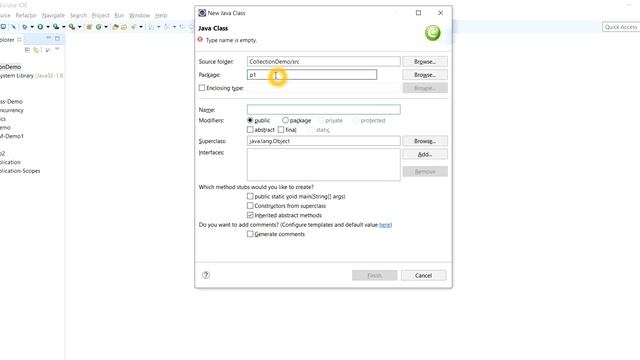Viewport: 640px width, 360px height.
Task: Open the Debug dropdown arrow in toolbar
Action: click(32, 27)
